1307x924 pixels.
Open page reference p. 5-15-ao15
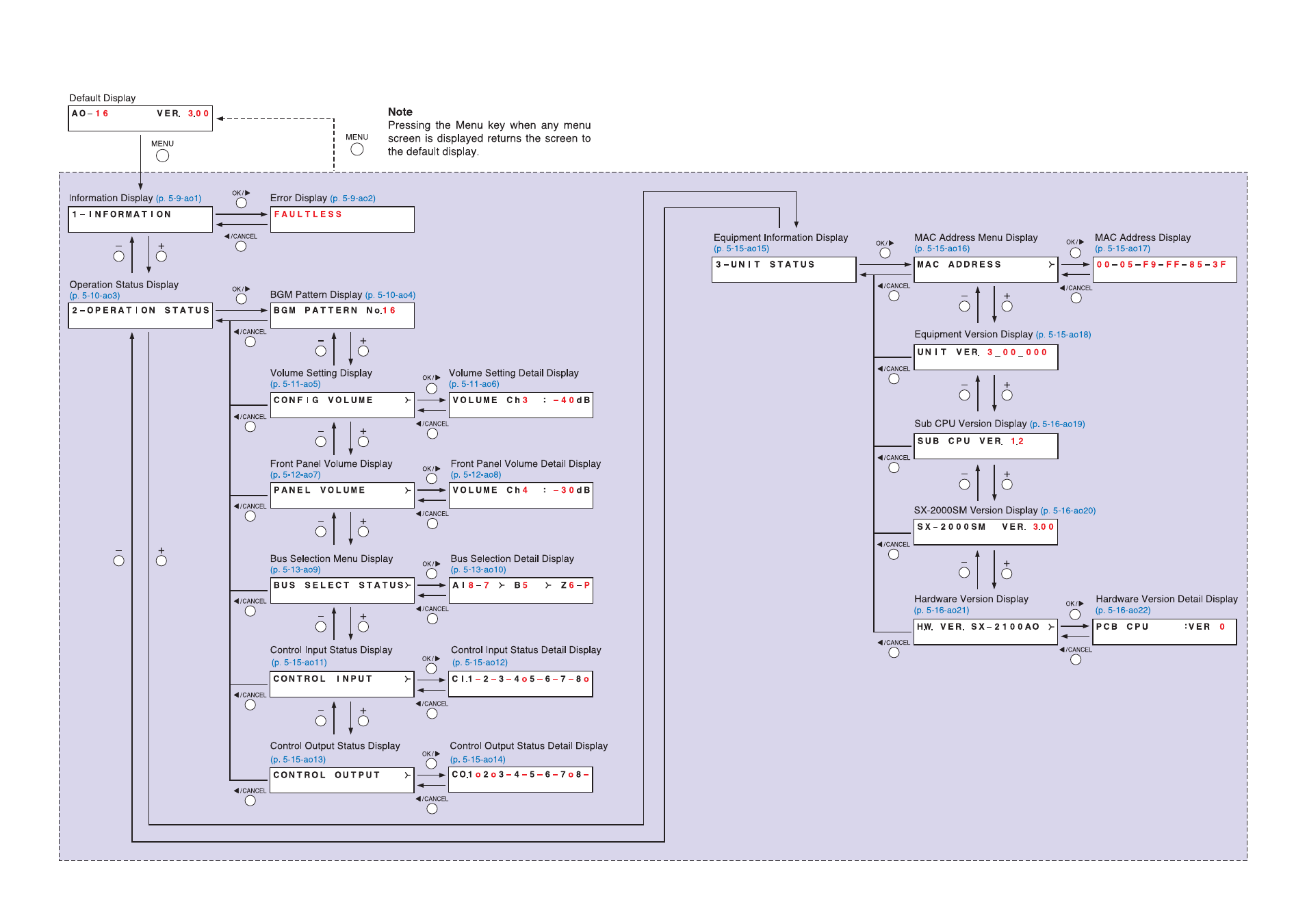pos(742,248)
